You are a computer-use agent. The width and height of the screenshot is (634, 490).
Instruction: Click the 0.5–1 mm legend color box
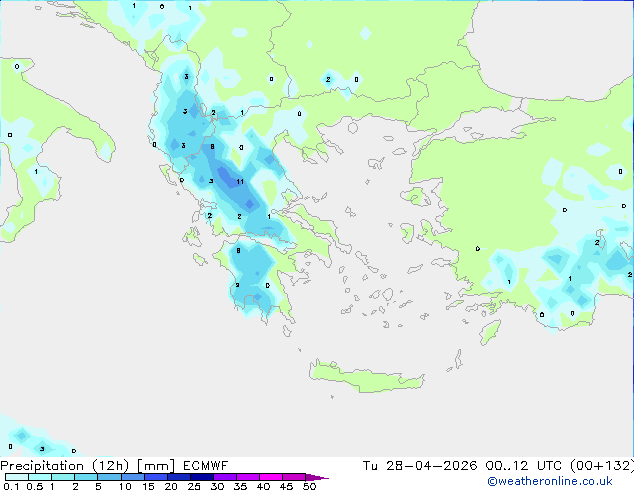point(40,477)
